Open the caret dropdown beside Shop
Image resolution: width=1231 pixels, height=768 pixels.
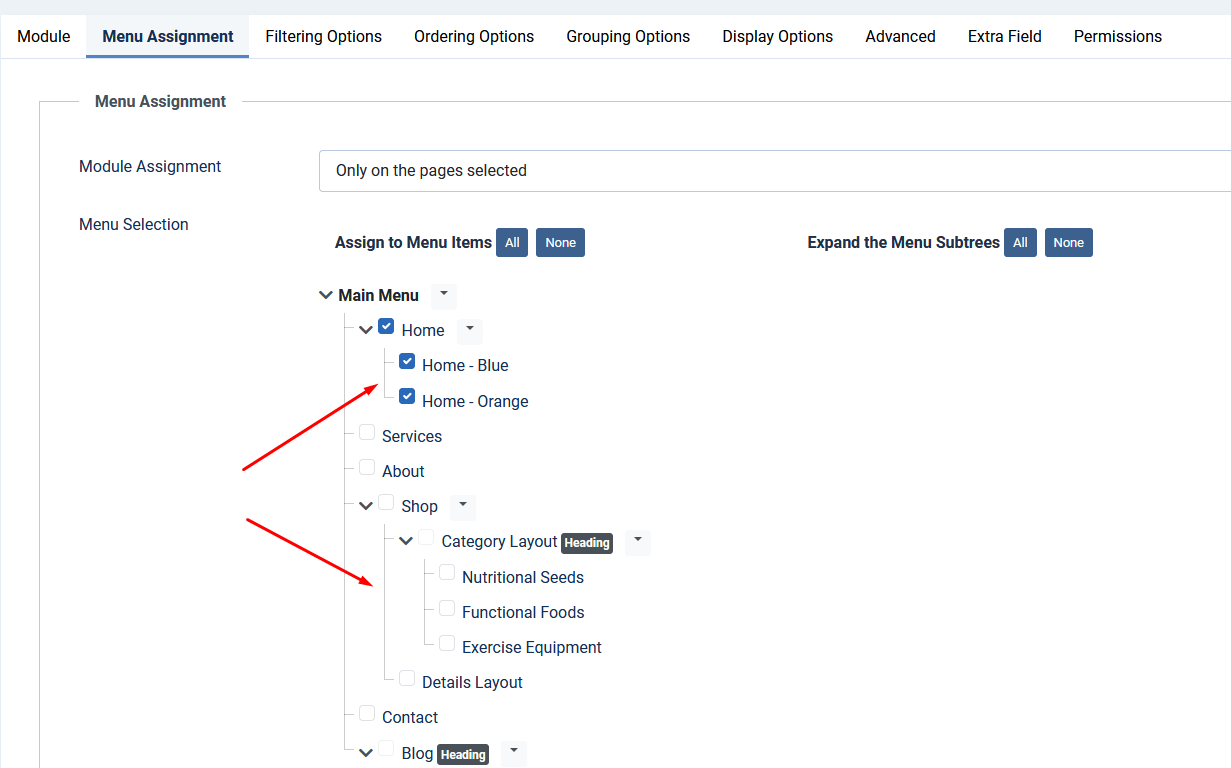(x=462, y=506)
